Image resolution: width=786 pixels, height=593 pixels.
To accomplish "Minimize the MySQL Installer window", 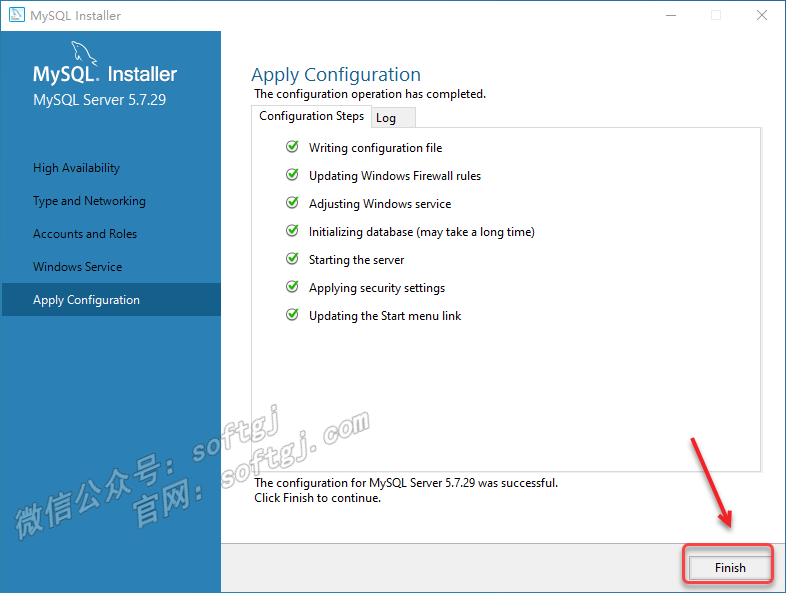I will click(671, 16).
